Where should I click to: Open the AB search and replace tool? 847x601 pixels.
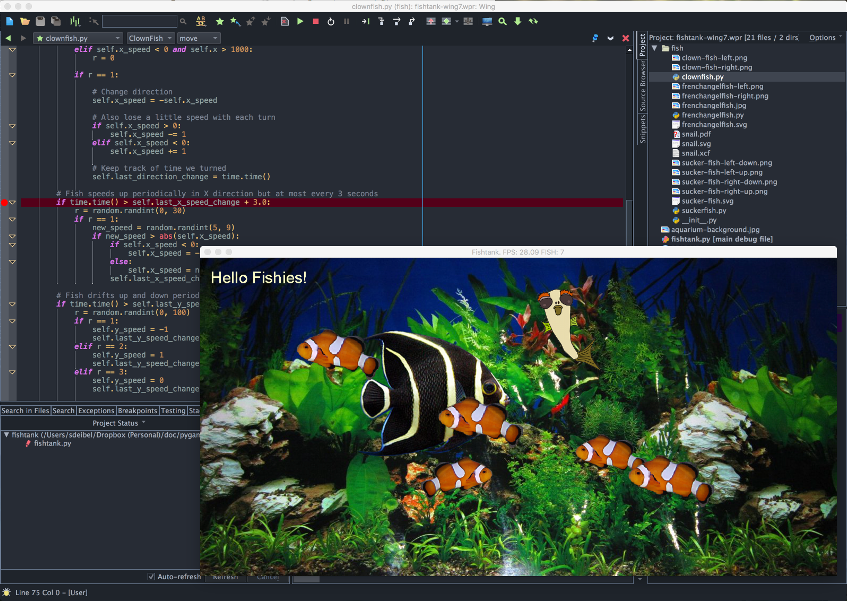(201, 22)
